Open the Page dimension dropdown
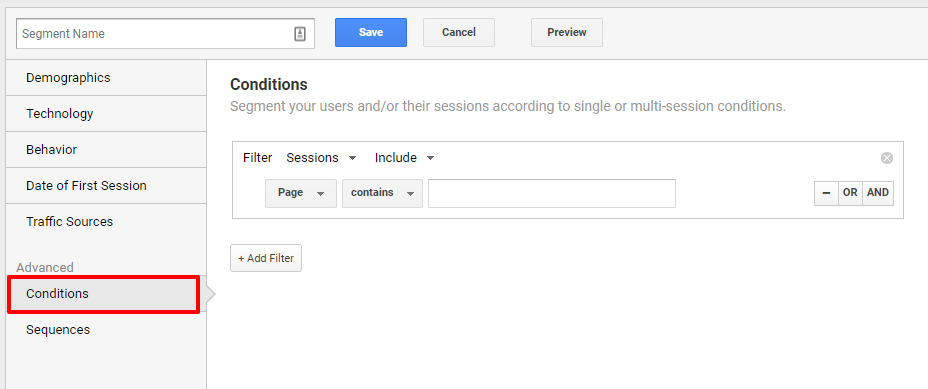928x389 pixels. pos(301,194)
